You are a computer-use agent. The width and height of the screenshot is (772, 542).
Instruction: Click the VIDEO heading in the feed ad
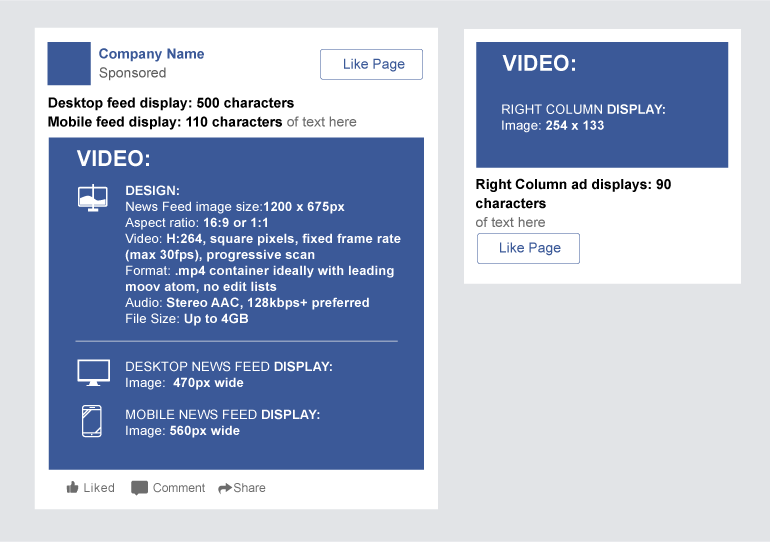tap(114, 159)
